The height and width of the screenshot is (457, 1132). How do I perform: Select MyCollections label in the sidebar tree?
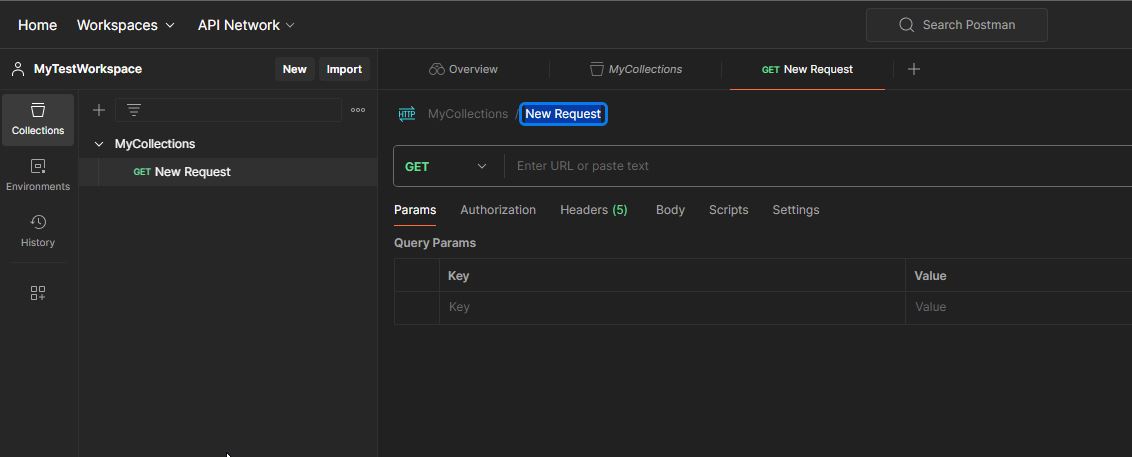[155, 144]
